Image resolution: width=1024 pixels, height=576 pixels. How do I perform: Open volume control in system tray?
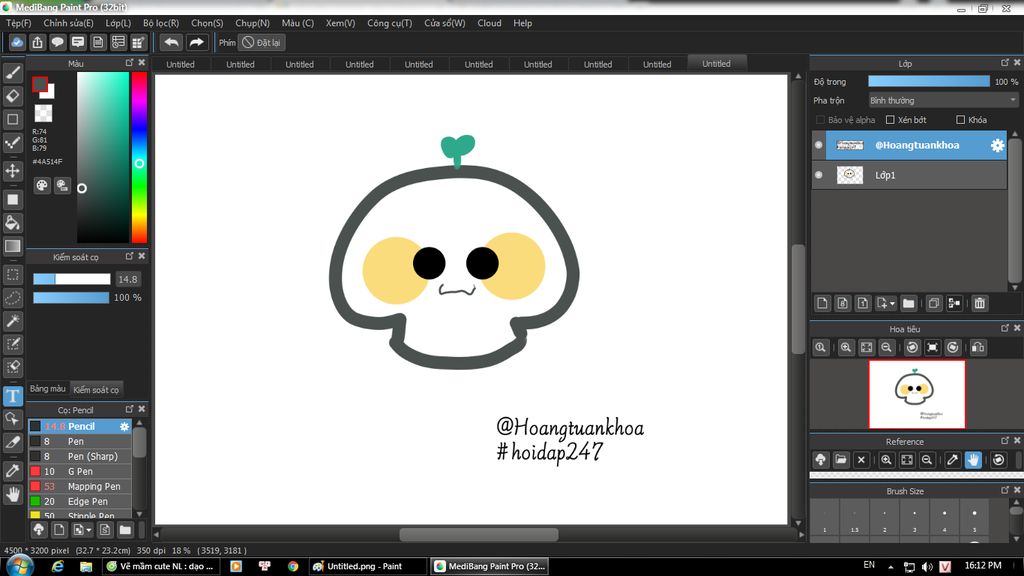tap(927, 566)
